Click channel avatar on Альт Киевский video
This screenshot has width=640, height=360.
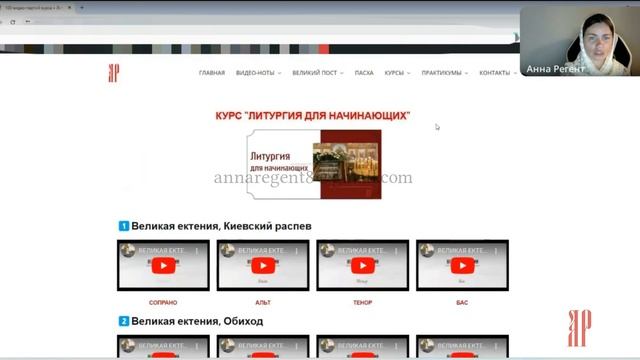coord(228,250)
